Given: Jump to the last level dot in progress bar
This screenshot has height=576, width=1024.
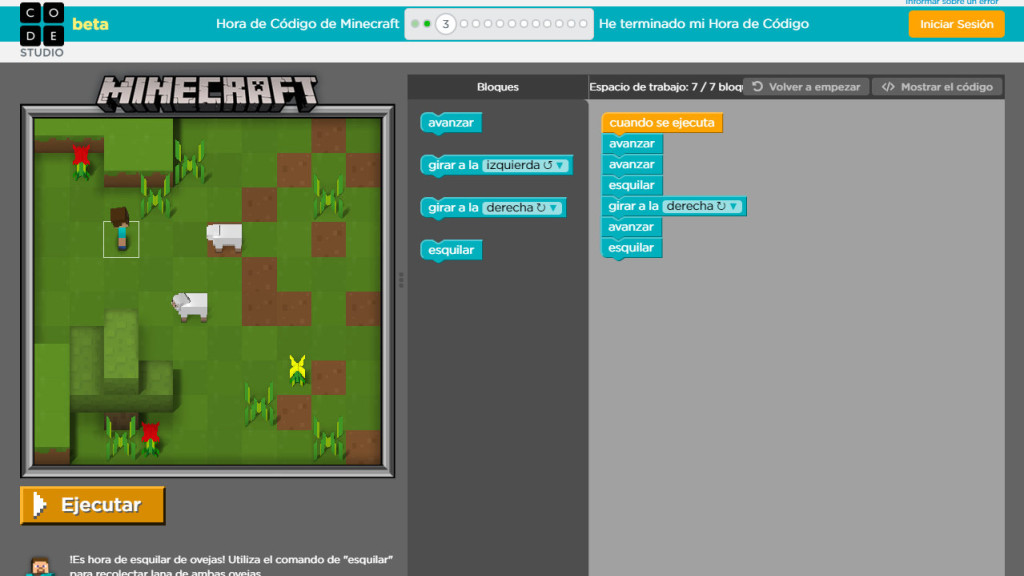Looking at the screenshot, I should tap(583, 24).
